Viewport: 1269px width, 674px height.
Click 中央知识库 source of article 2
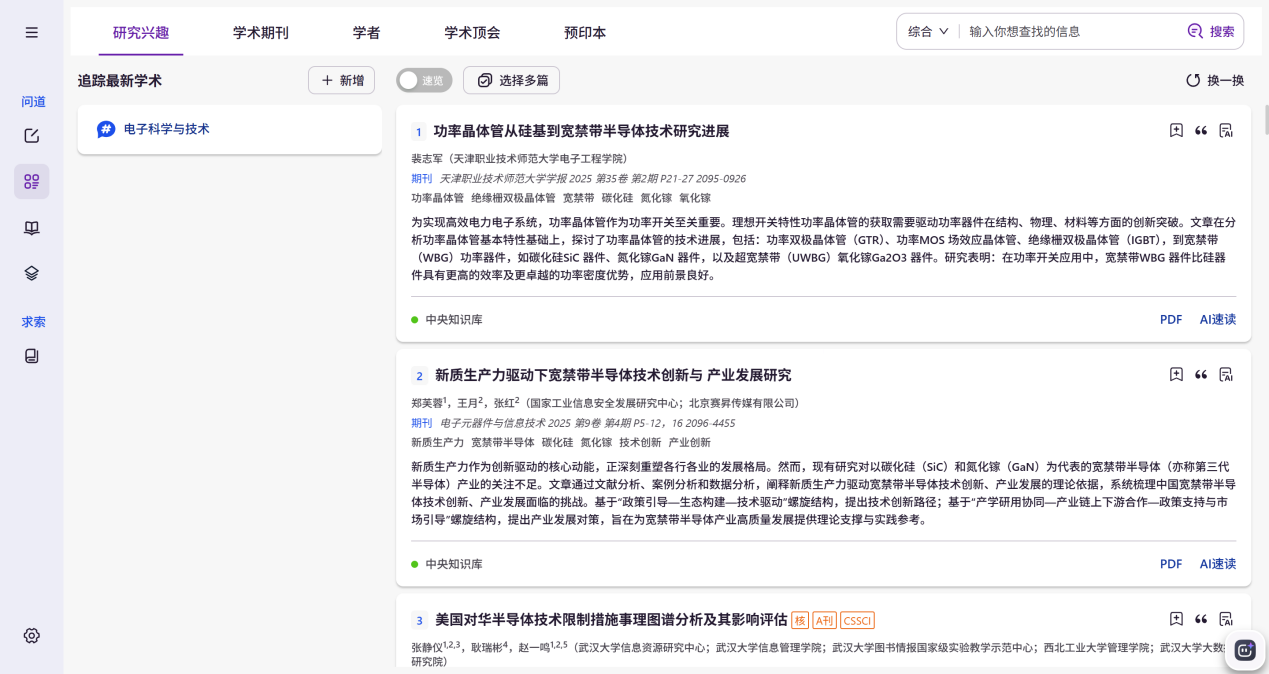(x=454, y=564)
